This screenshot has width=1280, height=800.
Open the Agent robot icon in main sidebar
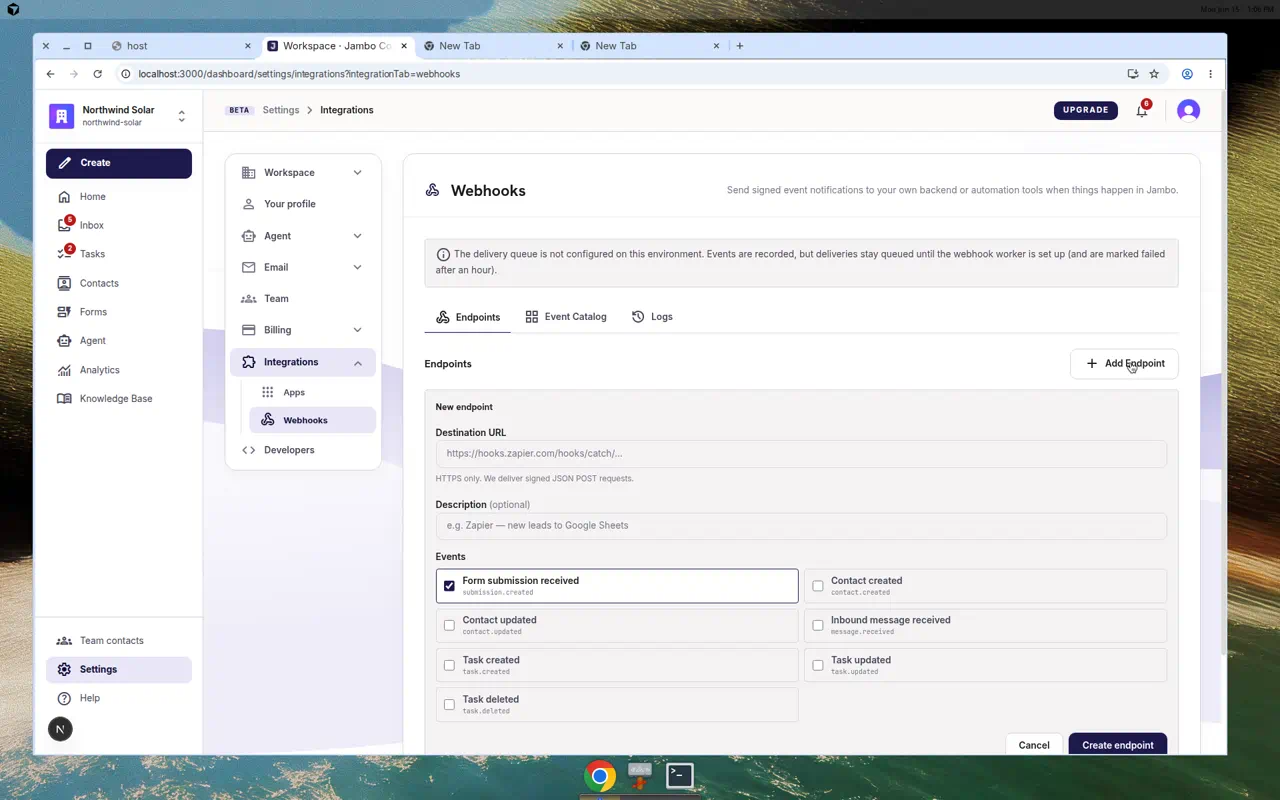(64, 341)
